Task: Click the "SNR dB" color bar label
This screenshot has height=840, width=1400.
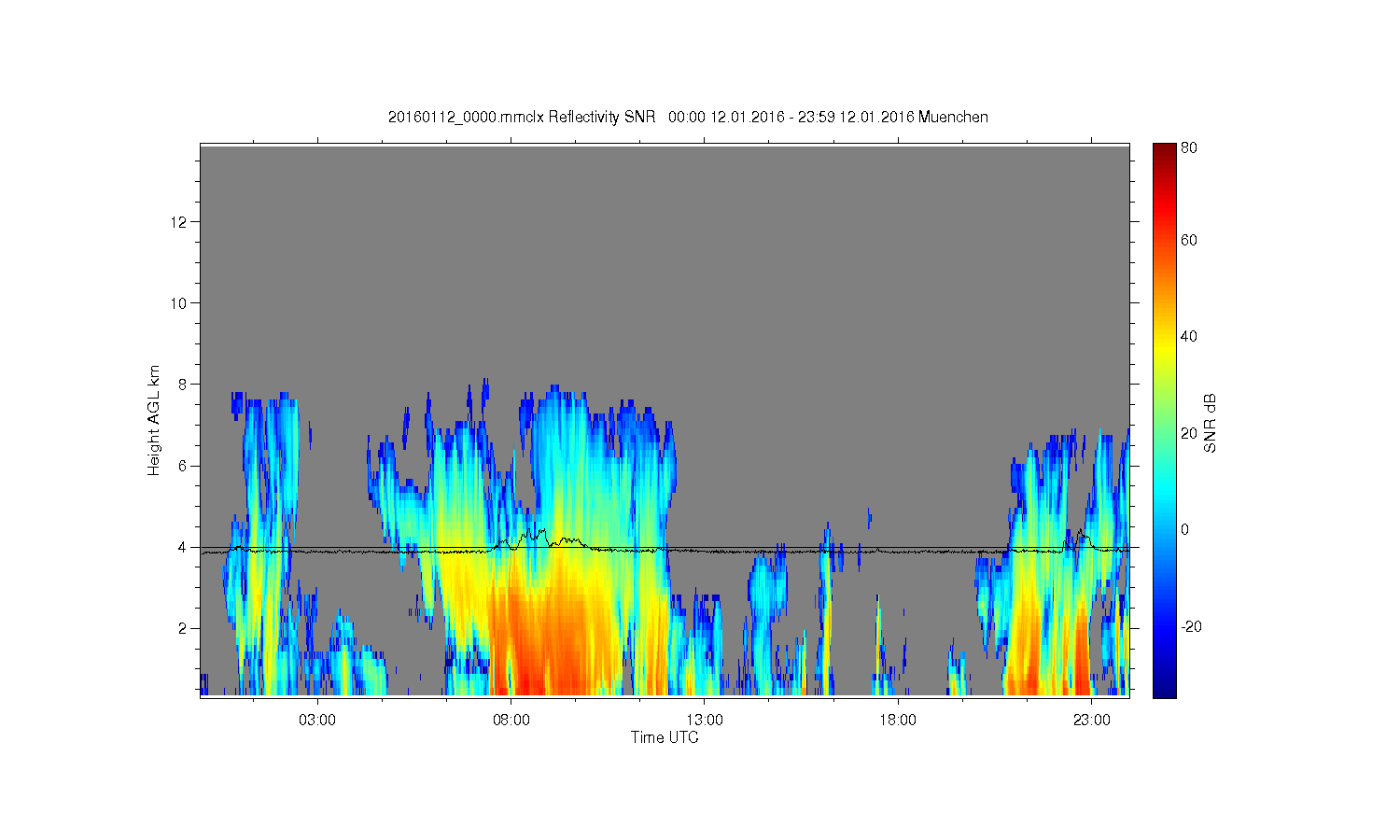Action: tap(1210, 424)
